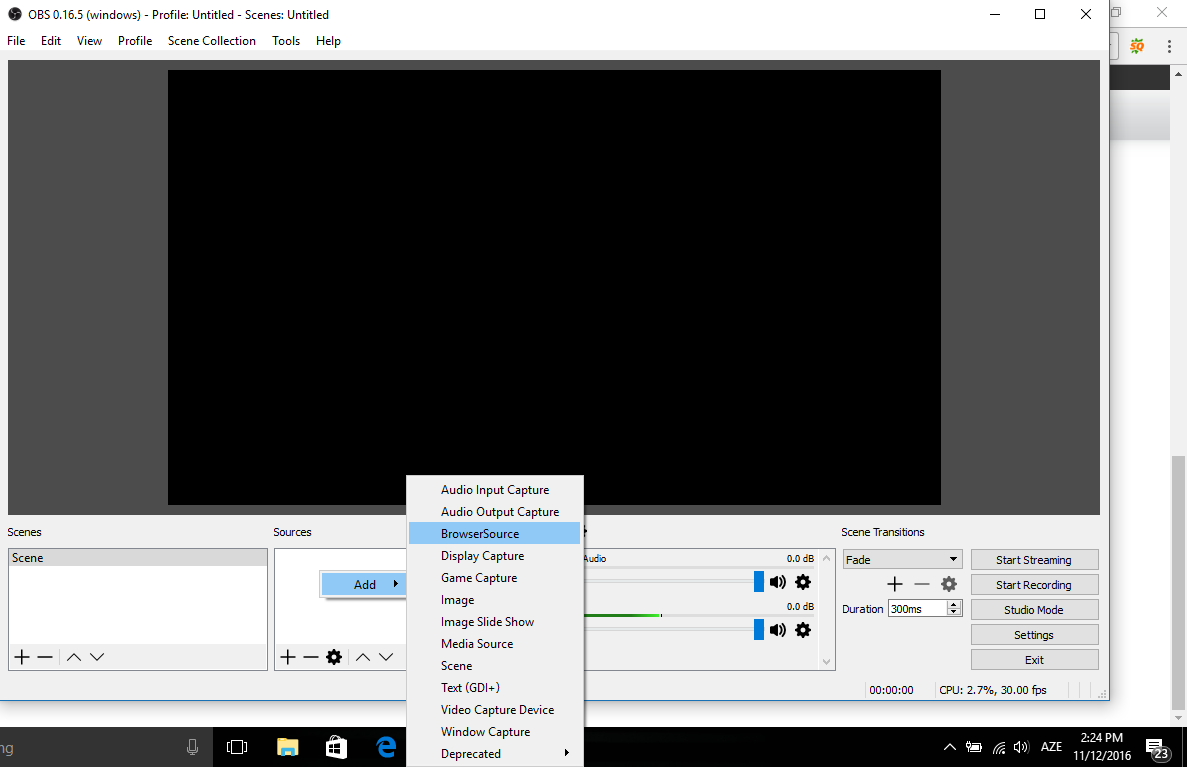
Task: Select BrowserSource from the Add menu
Action: [480, 534]
